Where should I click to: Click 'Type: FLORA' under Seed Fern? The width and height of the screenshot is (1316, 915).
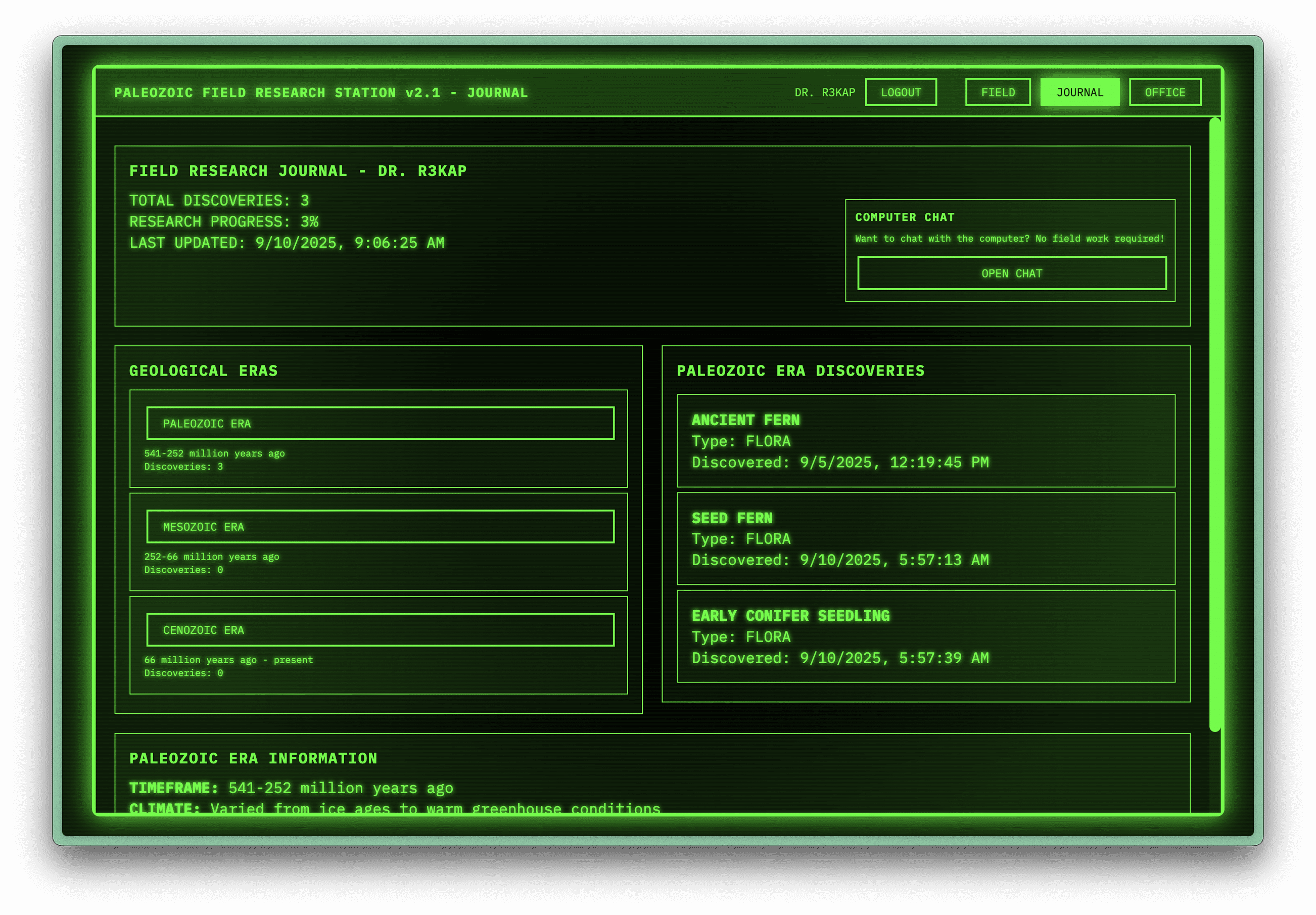[741, 539]
